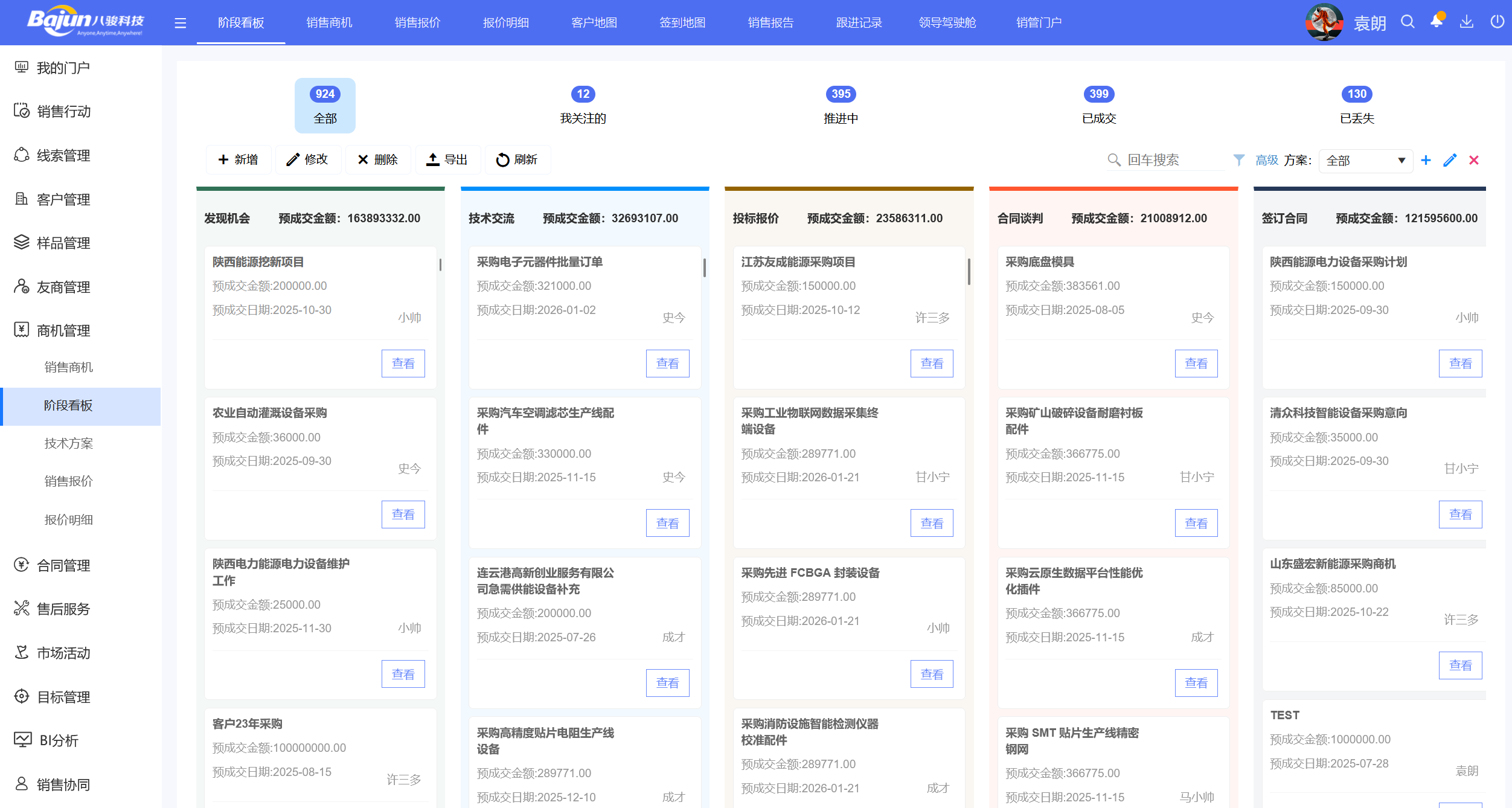This screenshot has height=808, width=1512.
Task: Delete scheme using the X icon
Action: [1473, 160]
